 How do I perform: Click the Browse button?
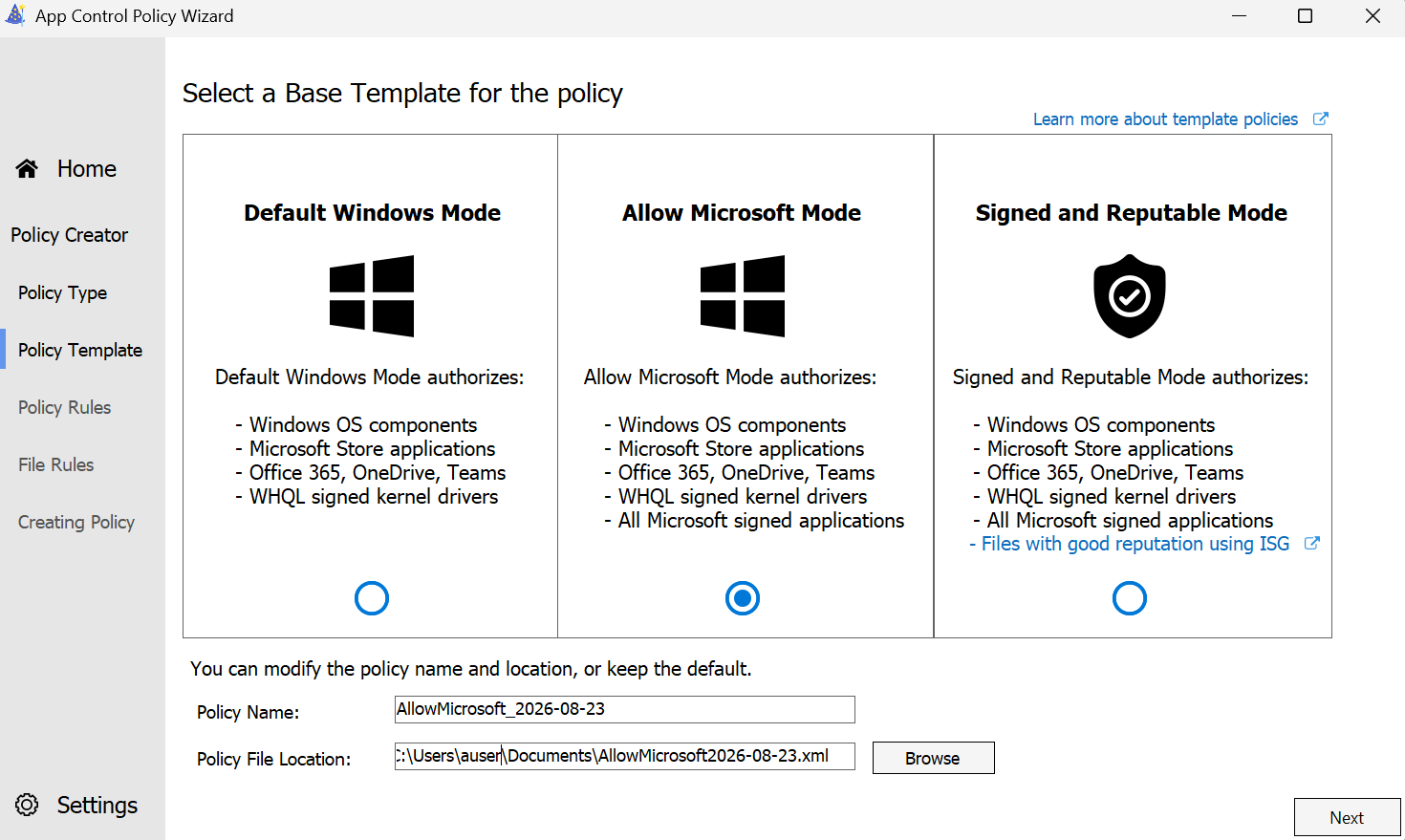pos(934,758)
